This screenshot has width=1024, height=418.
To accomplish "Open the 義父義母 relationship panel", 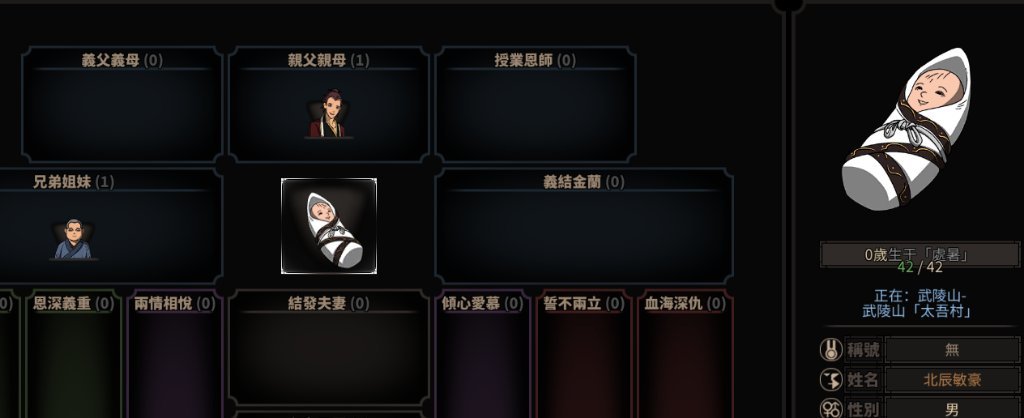I will click(122, 104).
